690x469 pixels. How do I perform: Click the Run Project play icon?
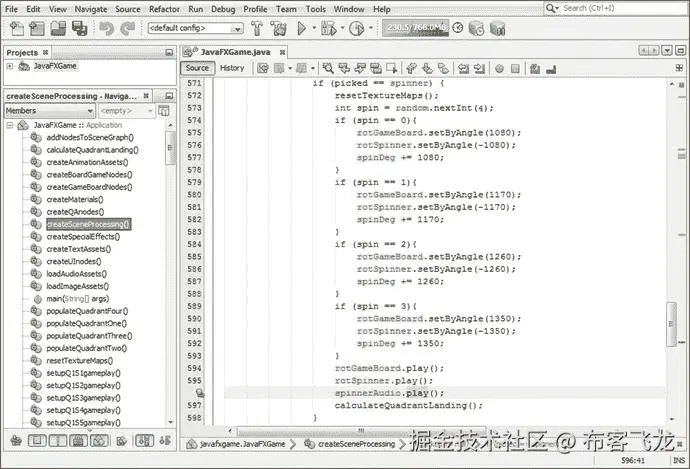click(301, 29)
